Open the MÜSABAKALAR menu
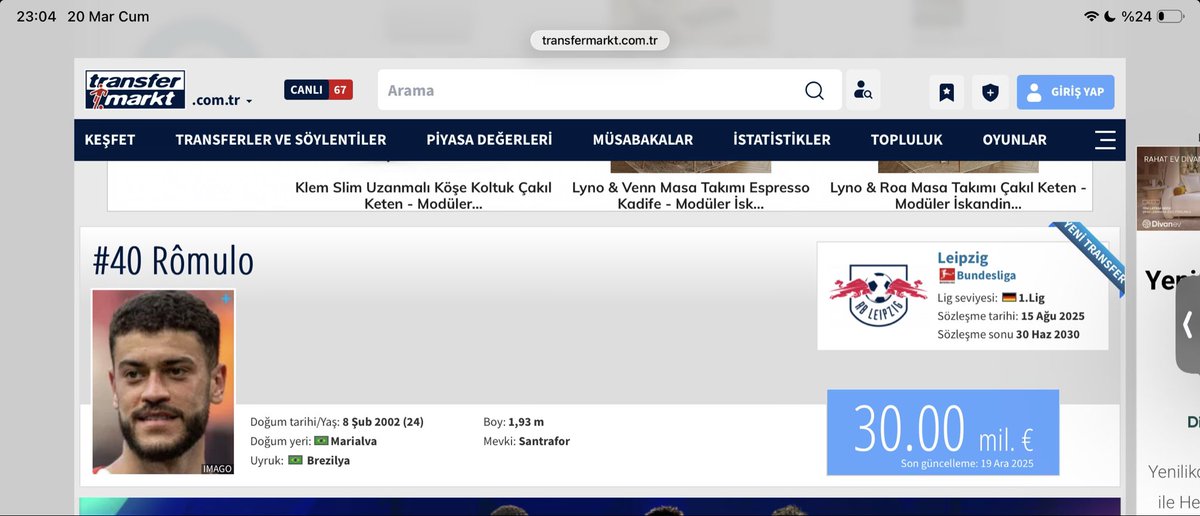This screenshot has width=1200, height=516. click(642, 140)
